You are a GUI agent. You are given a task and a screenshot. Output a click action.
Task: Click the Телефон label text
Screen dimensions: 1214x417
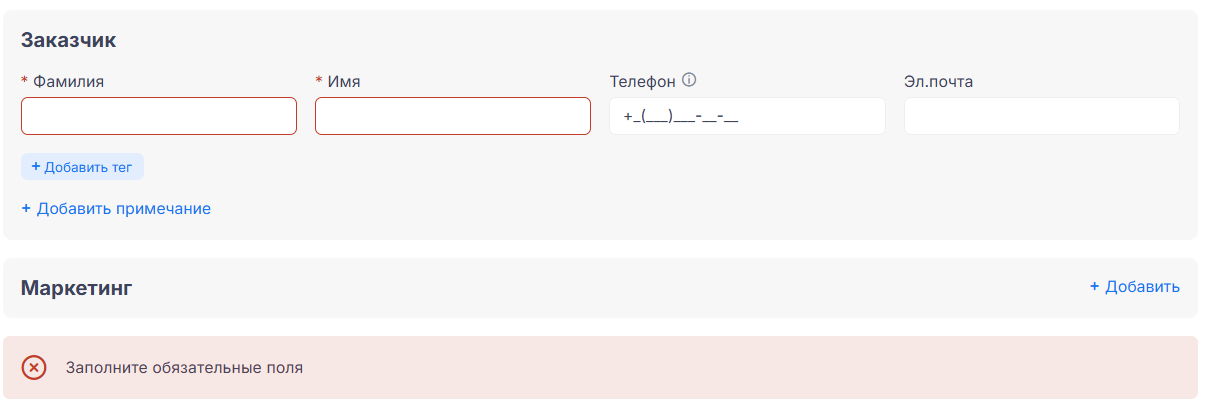(x=642, y=82)
